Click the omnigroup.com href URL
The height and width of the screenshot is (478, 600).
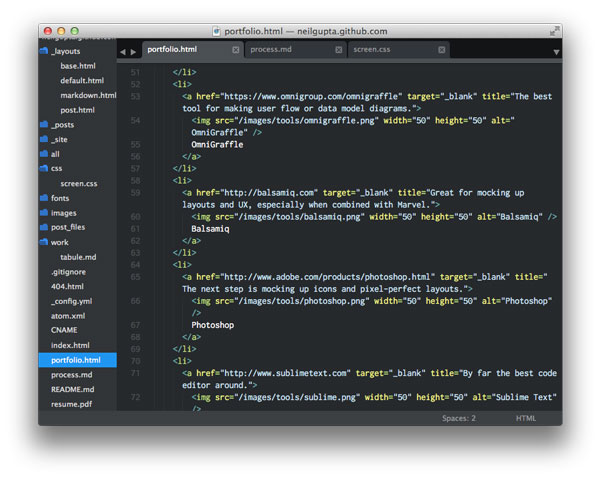coord(311,96)
